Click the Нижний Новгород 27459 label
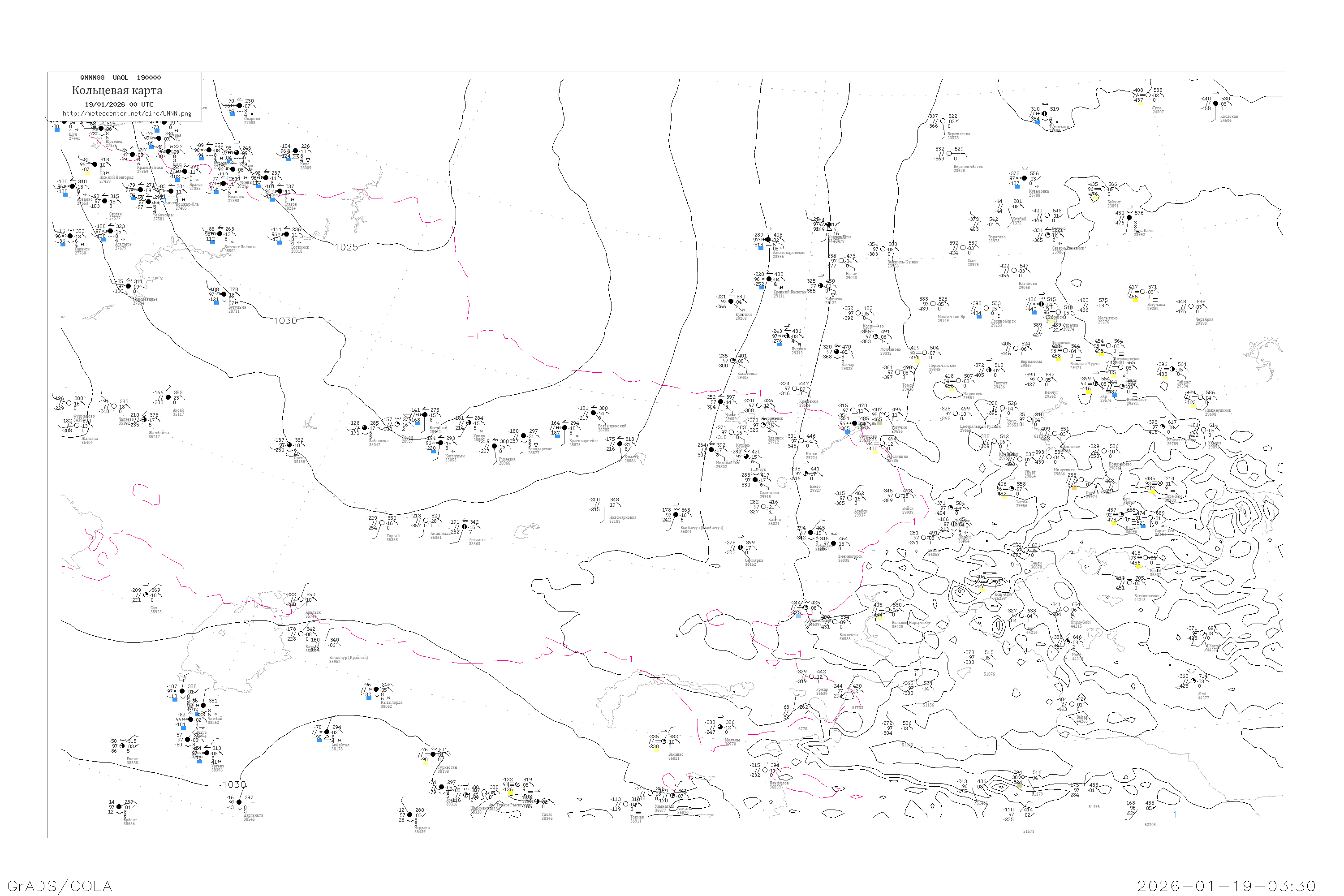 click(x=116, y=178)
